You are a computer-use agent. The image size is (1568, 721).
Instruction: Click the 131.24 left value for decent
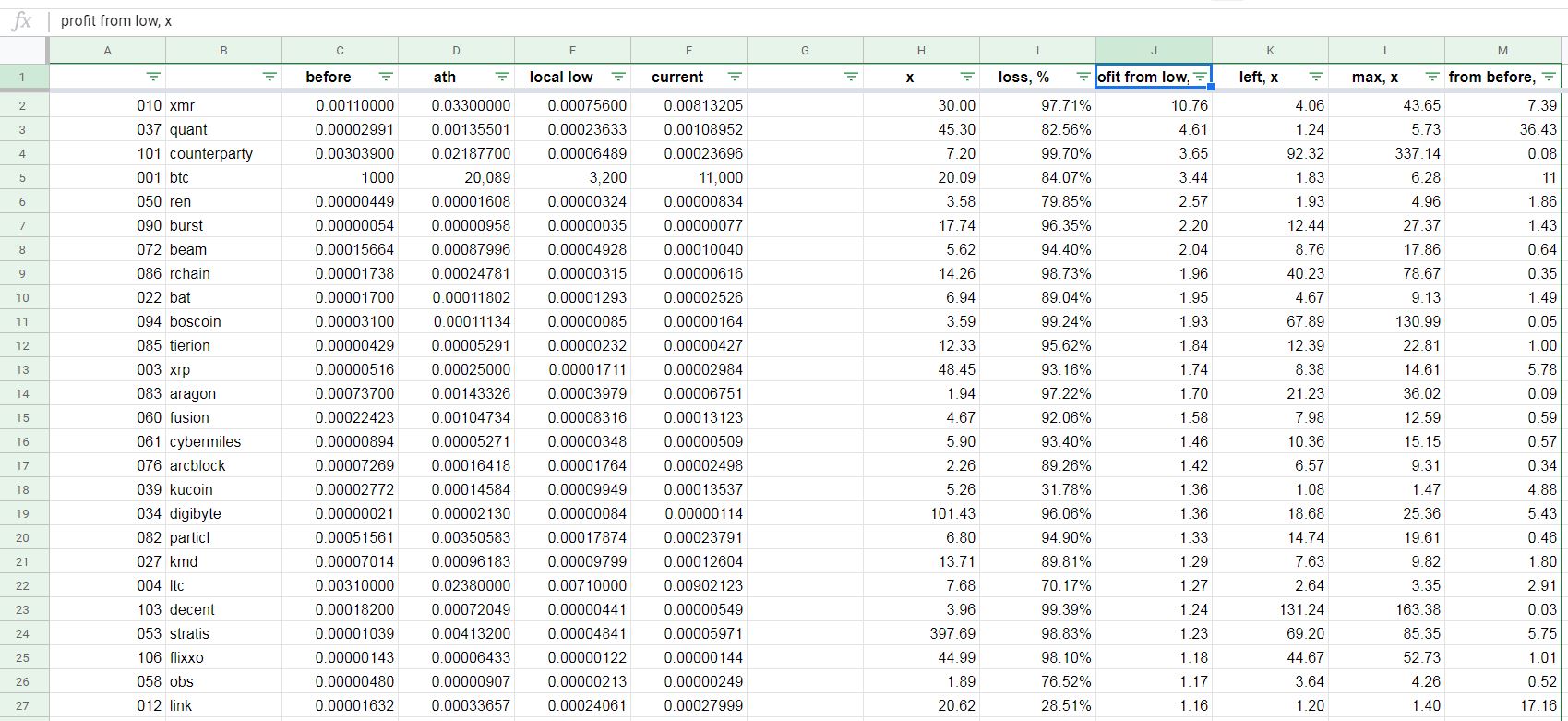coord(1270,609)
